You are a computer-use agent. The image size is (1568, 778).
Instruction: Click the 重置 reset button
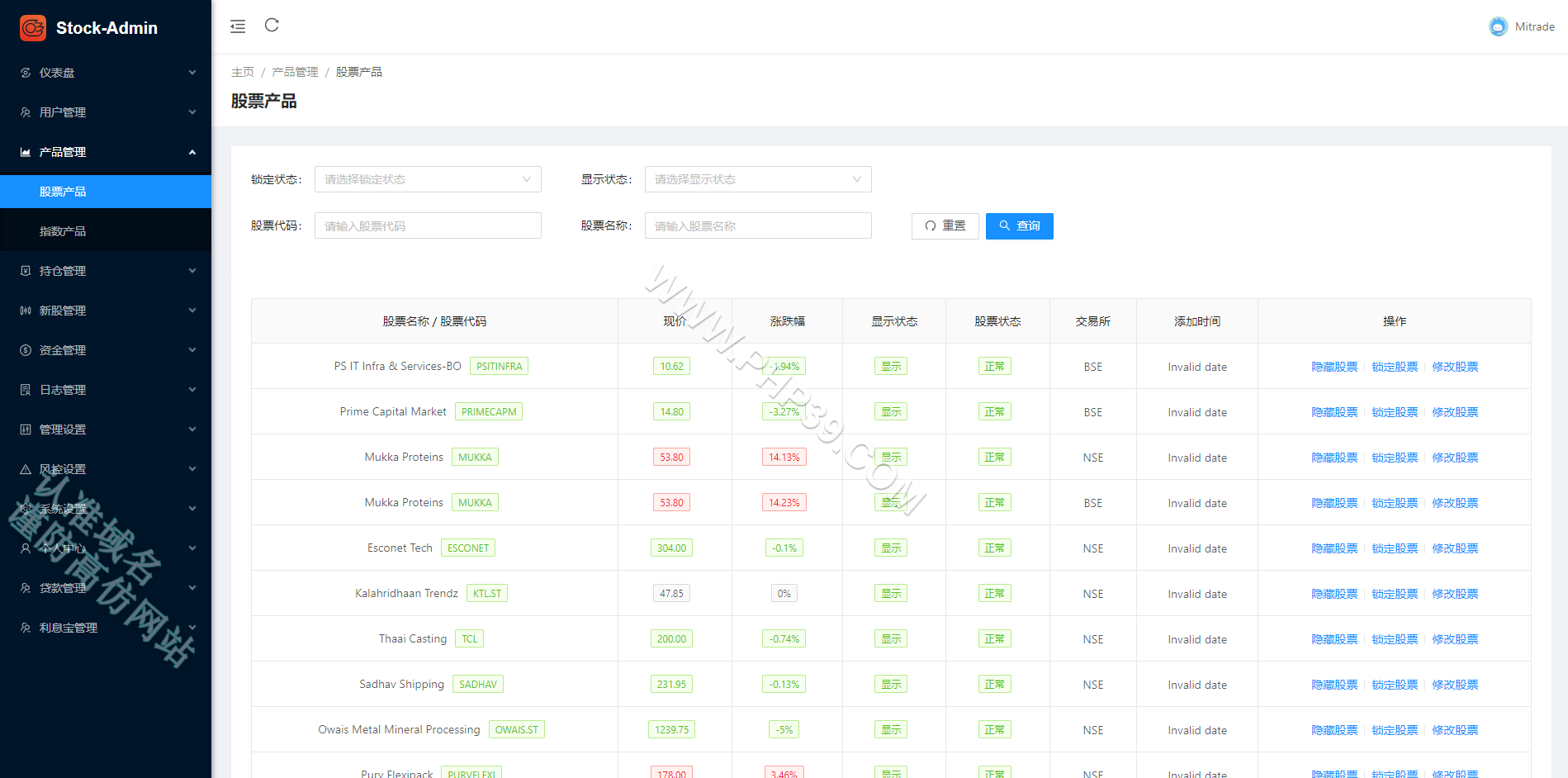945,226
